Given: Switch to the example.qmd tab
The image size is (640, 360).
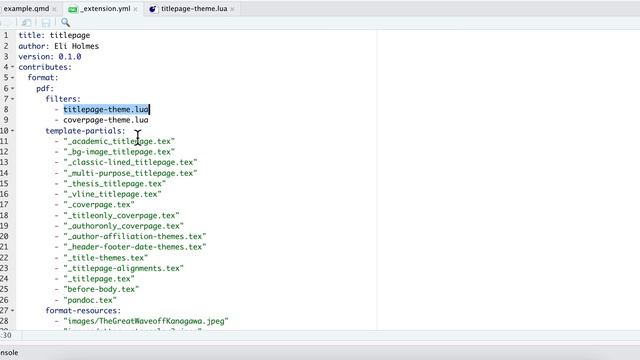Looking at the screenshot, I should [x=26, y=9].
